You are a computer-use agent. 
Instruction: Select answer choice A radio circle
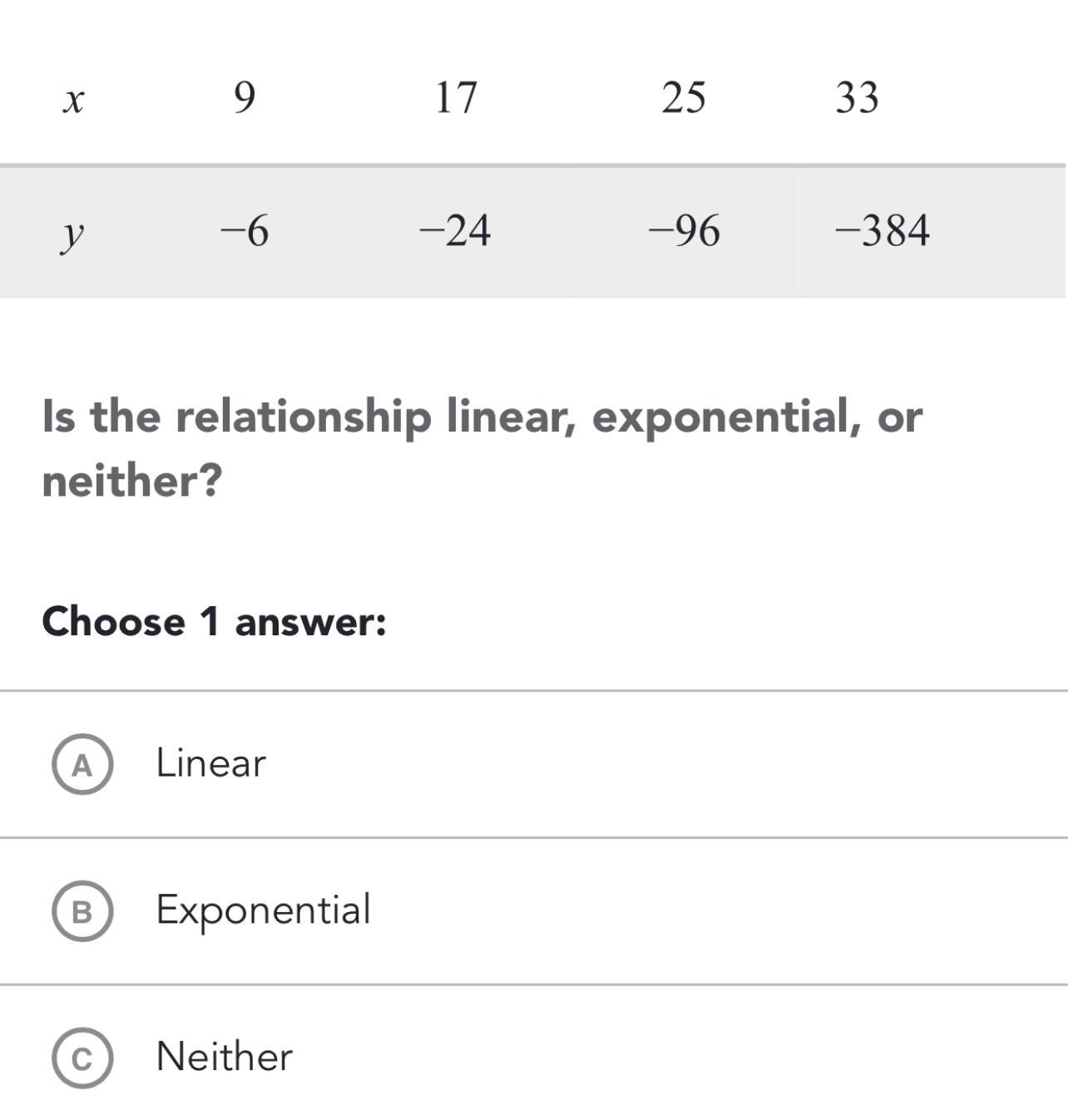coord(82,764)
